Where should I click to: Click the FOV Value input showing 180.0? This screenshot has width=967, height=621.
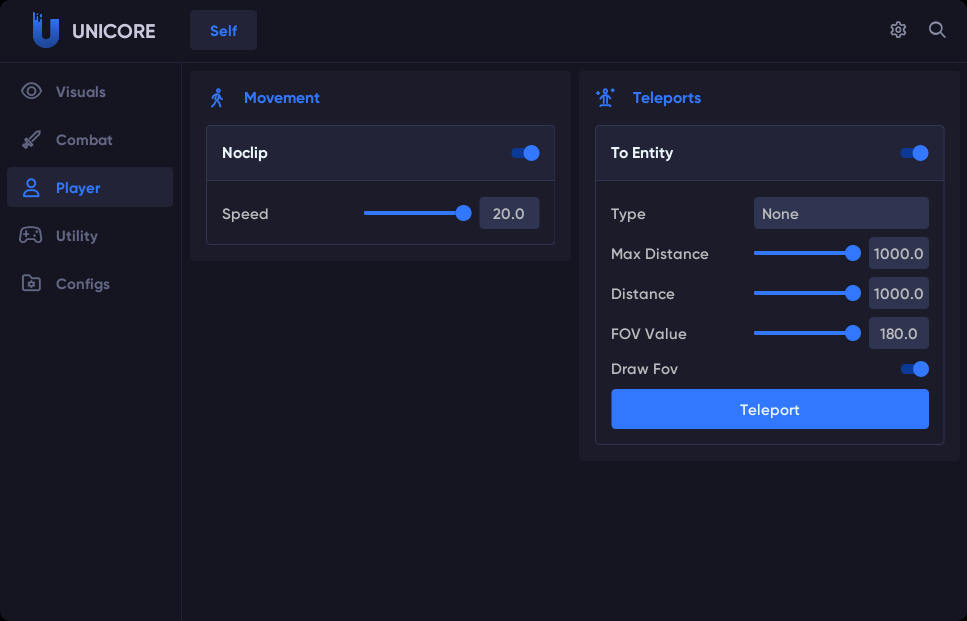click(898, 333)
